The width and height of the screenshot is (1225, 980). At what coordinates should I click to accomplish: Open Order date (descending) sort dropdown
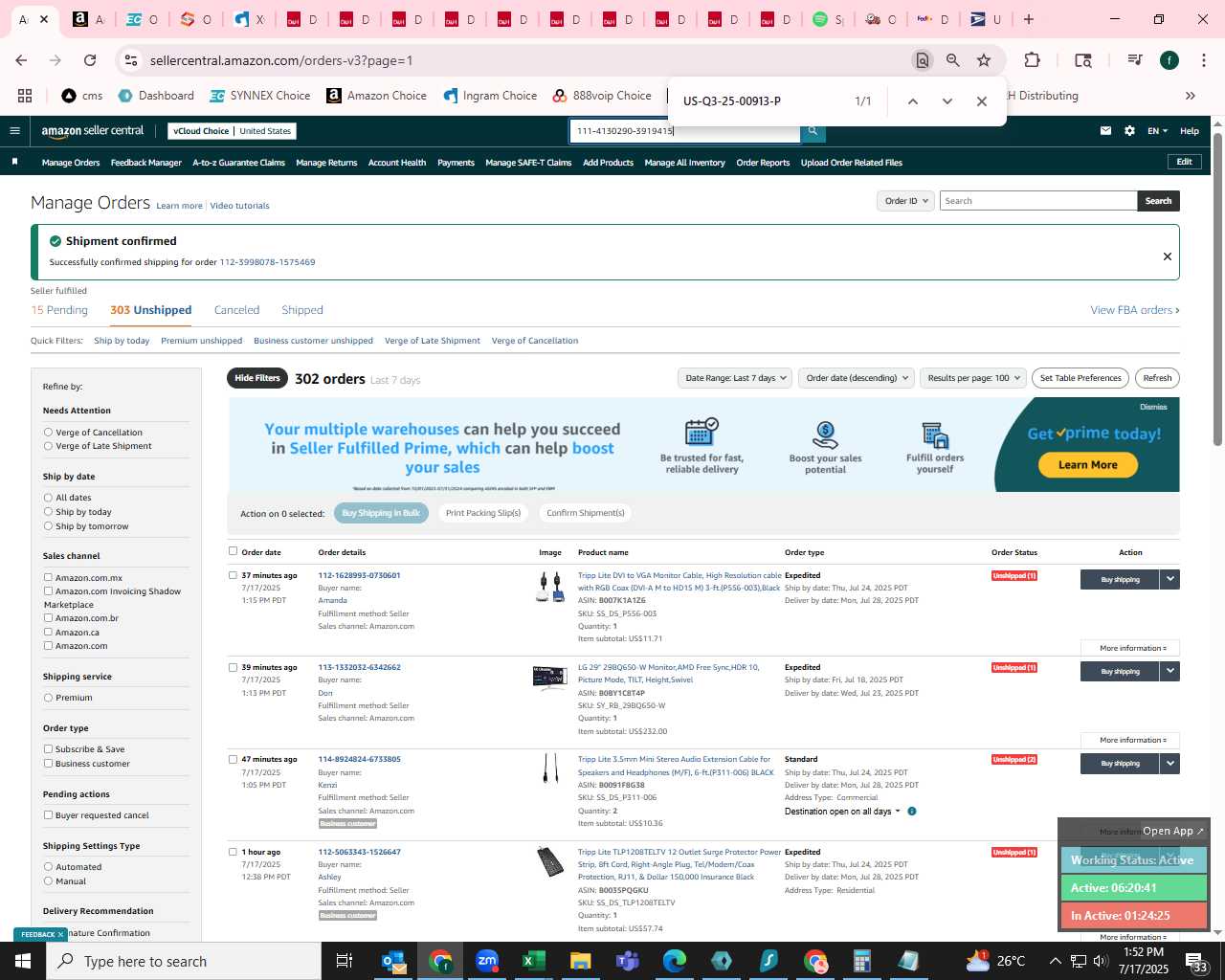point(857,378)
